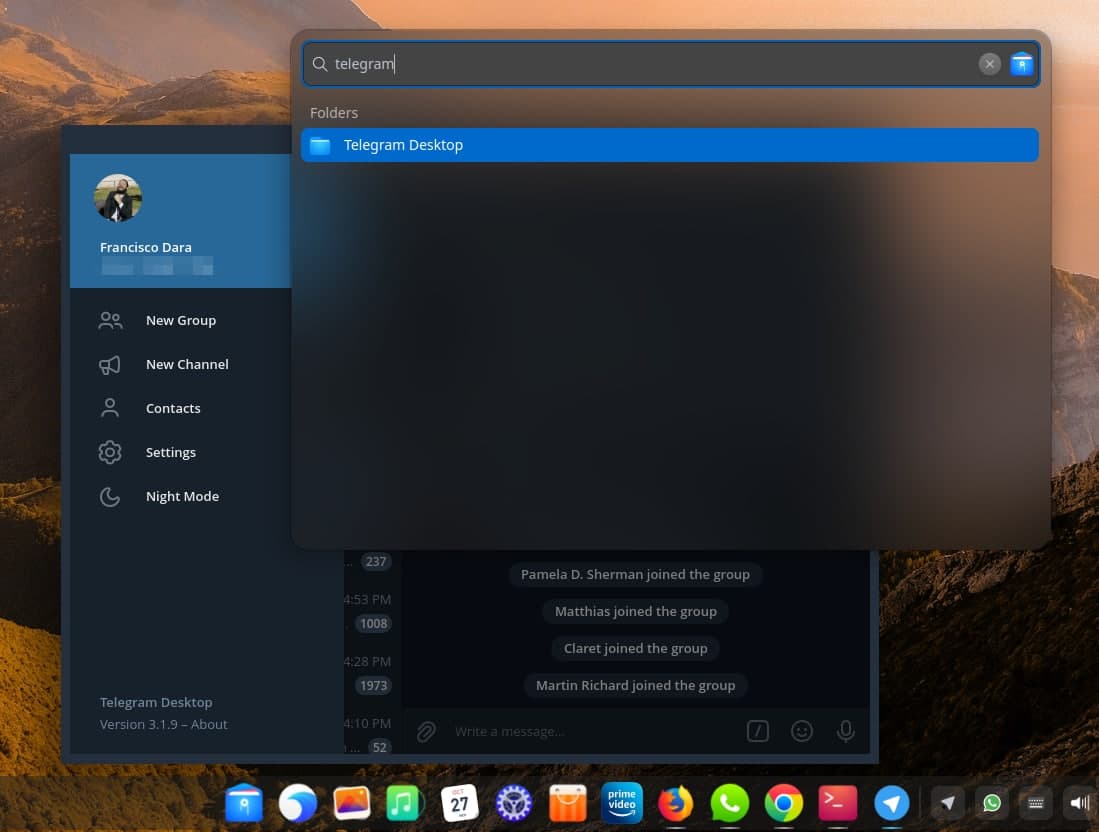Open New Group from Telegram menu
The width and height of the screenshot is (1099, 832).
click(x=180, y=320)
